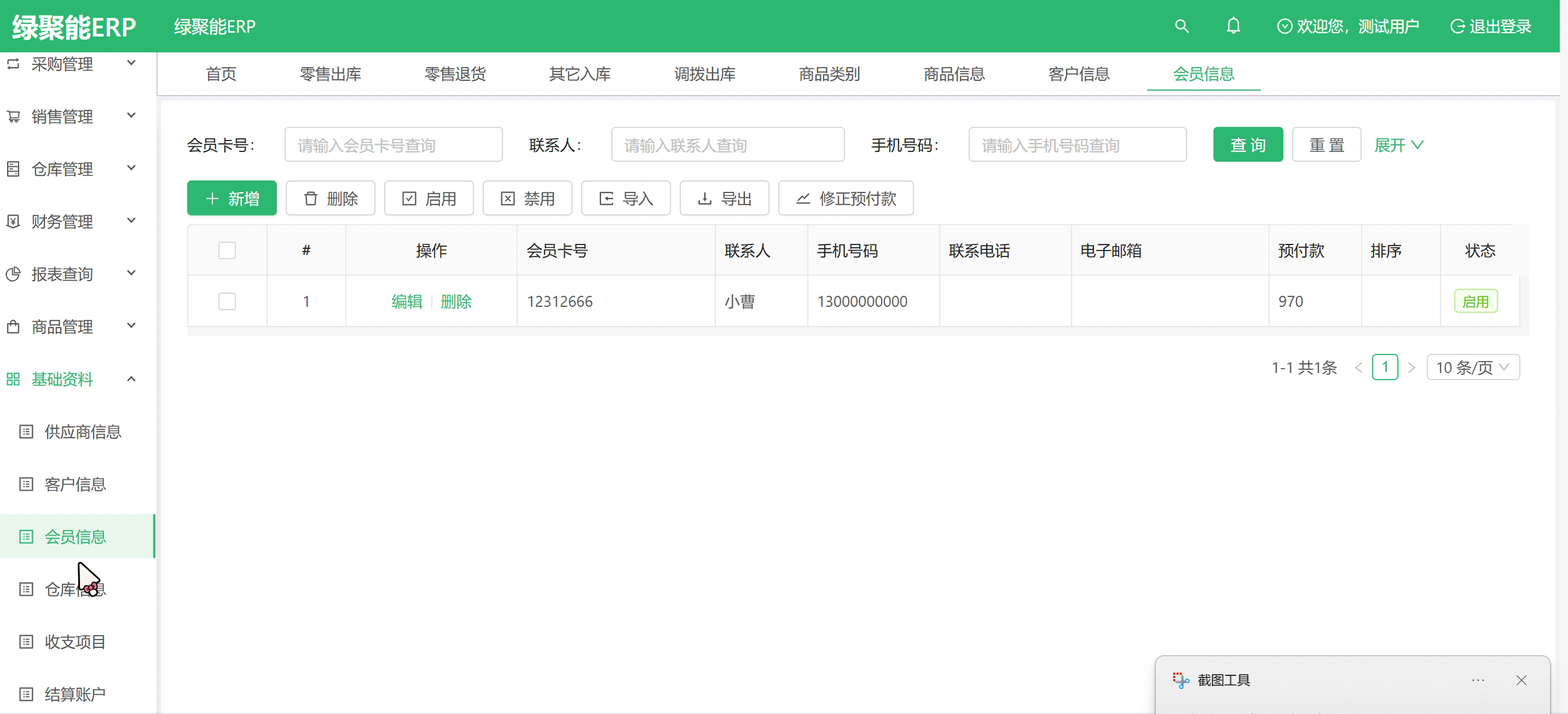Click the trash icon on 删除 button
The image size is (1568, 714).
click(310, 198)
